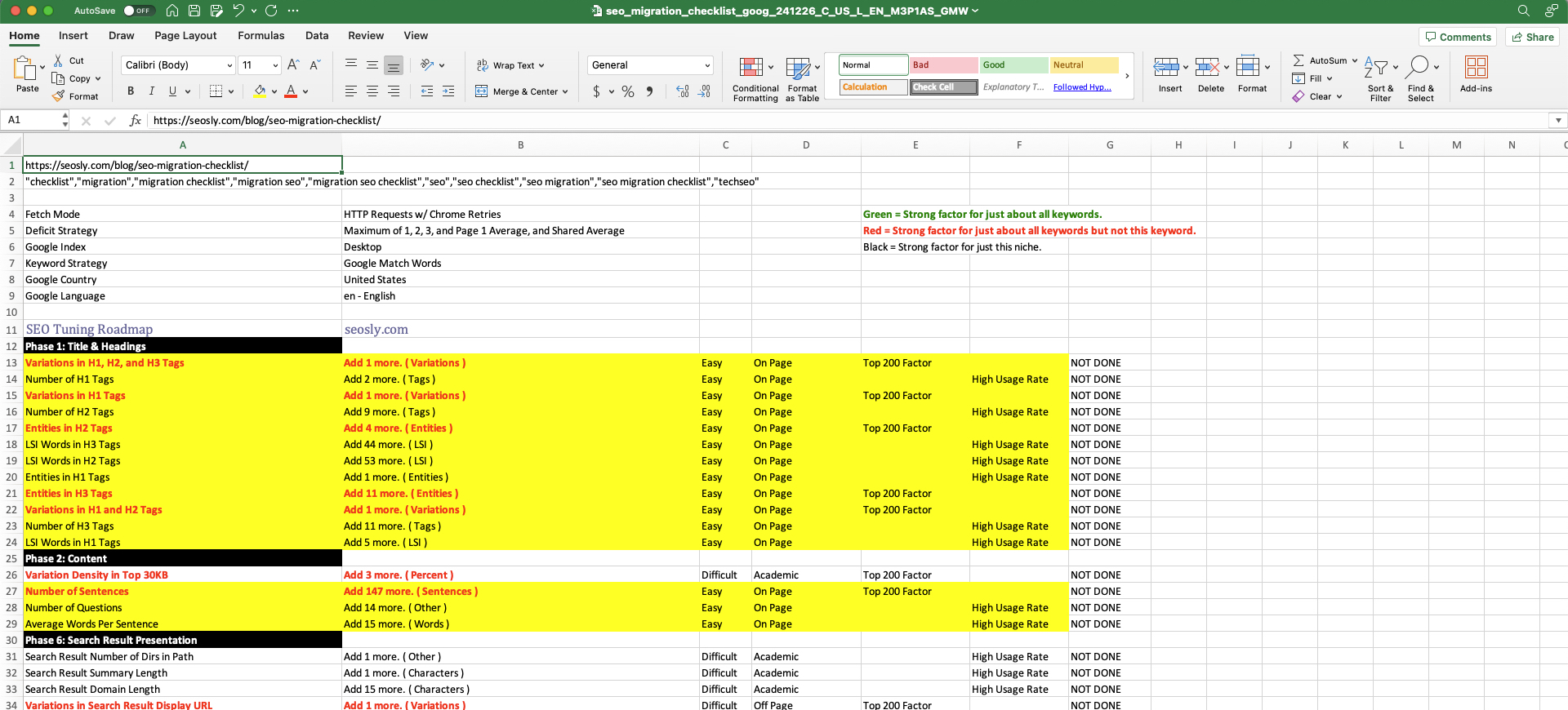This screenshot has height=710, width=1568.
Task: Increase font size
Action: click(293, 65)
